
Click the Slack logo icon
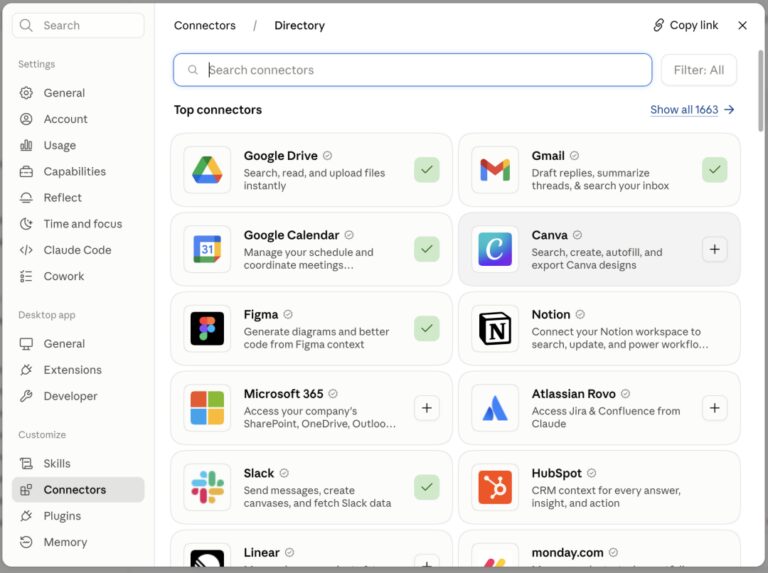[207, 487]
